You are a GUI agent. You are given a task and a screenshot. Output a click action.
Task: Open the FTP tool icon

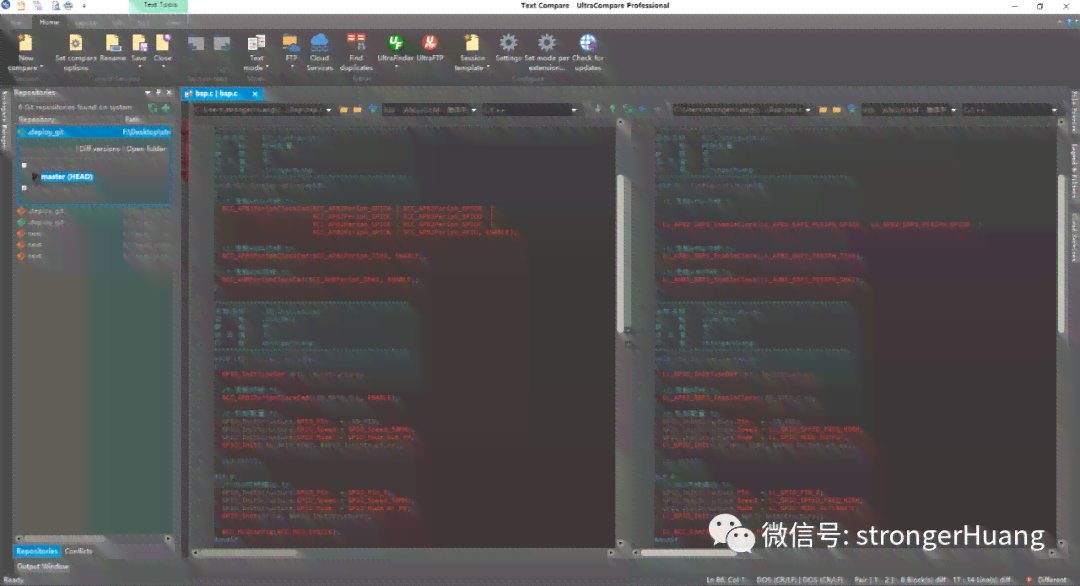(x=291, y=43)
